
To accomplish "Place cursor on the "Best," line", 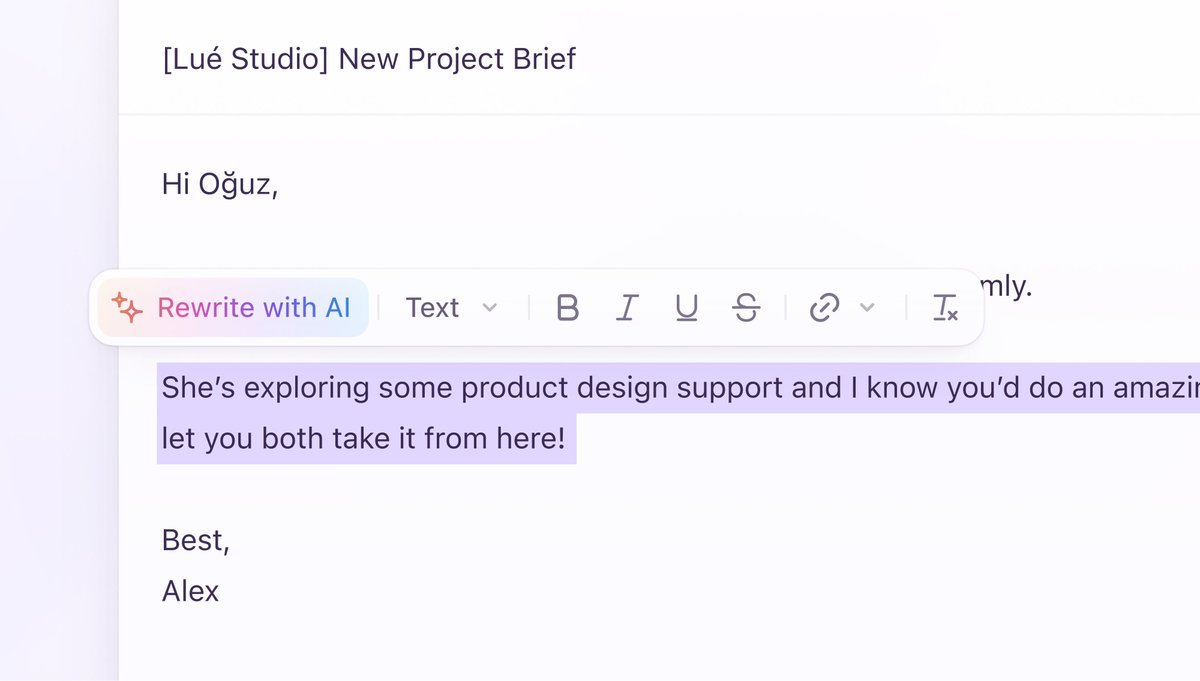I will click(x=196, y=540).
